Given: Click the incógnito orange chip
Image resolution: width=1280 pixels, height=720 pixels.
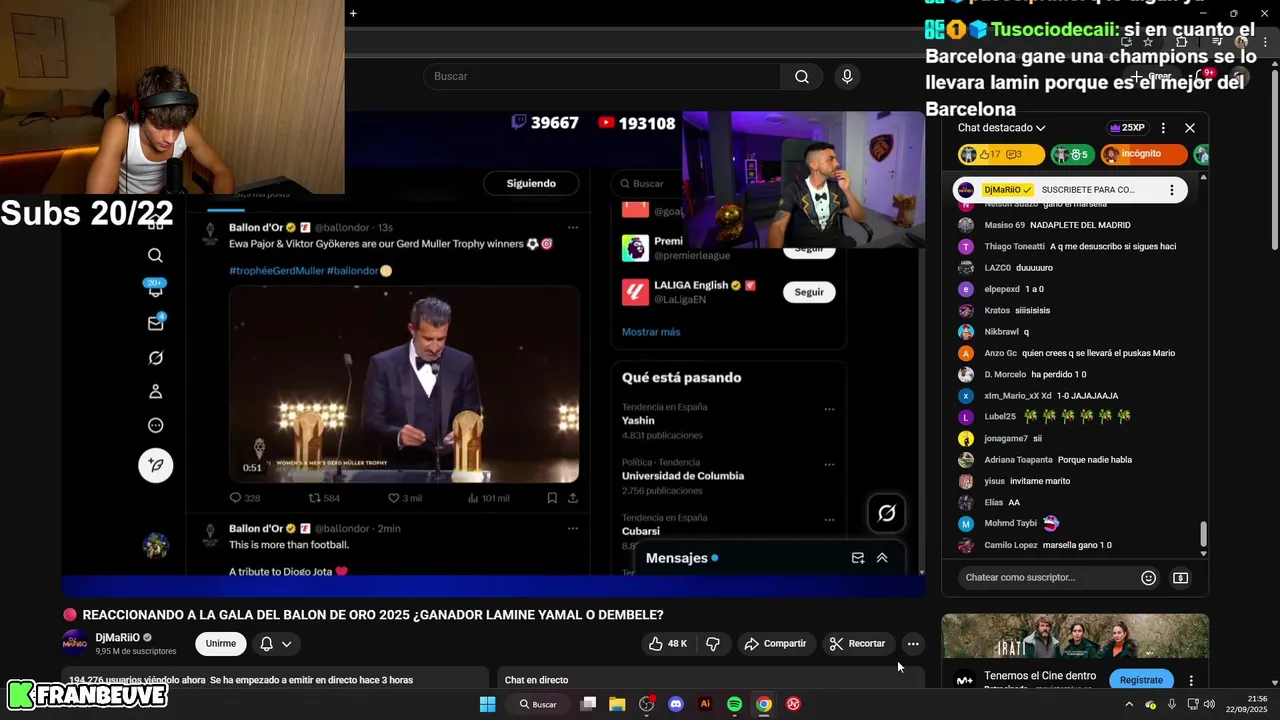Looking at the screenshot, I should coord(1144,154).
